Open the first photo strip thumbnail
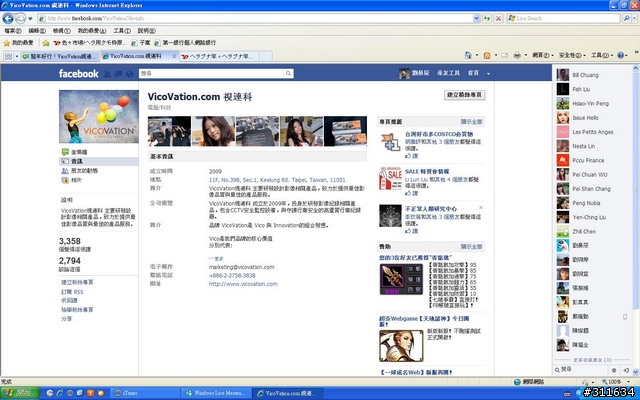The height and width of the screenshot is (400, 640). (169, 131)
